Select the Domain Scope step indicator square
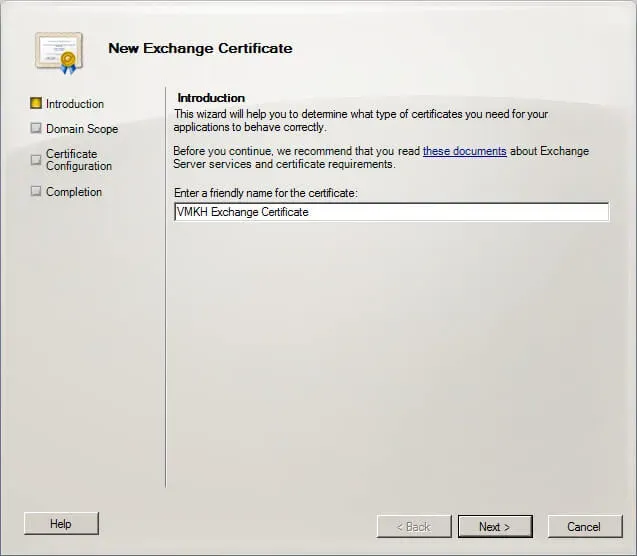 [x=36, y=128]
